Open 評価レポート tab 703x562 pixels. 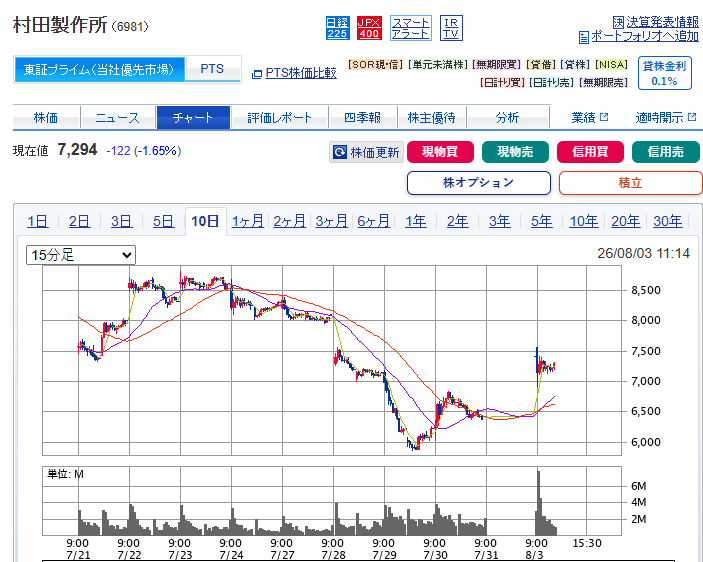point(279,117)
